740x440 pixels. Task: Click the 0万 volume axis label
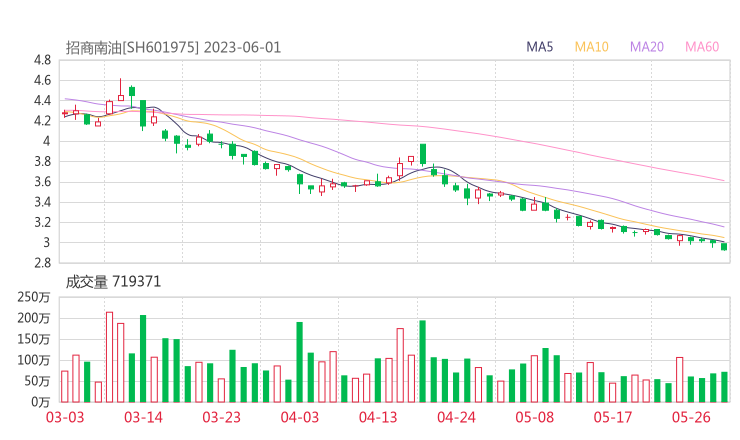click(41, 402)
